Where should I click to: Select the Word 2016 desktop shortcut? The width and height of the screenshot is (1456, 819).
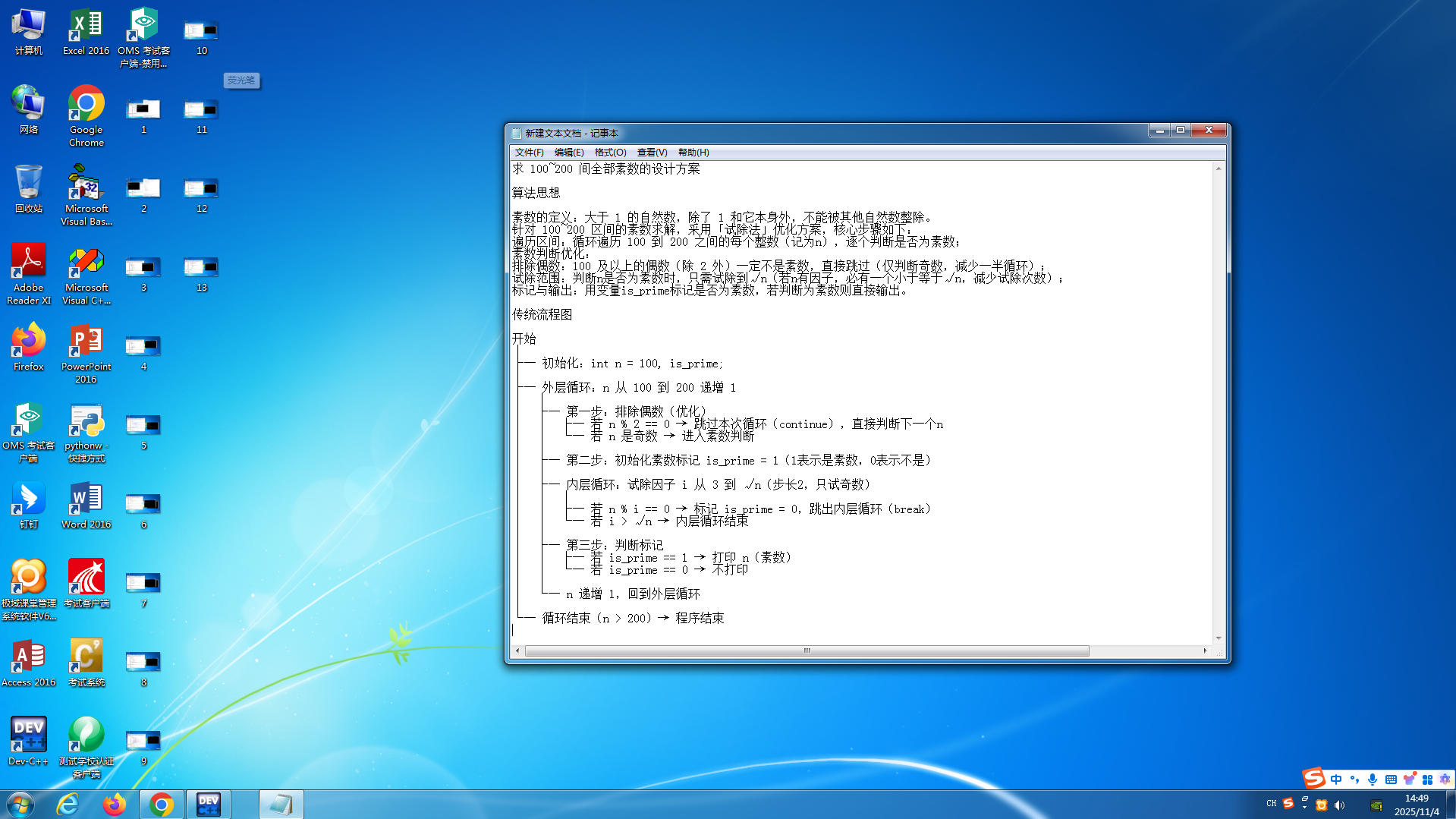86,506
